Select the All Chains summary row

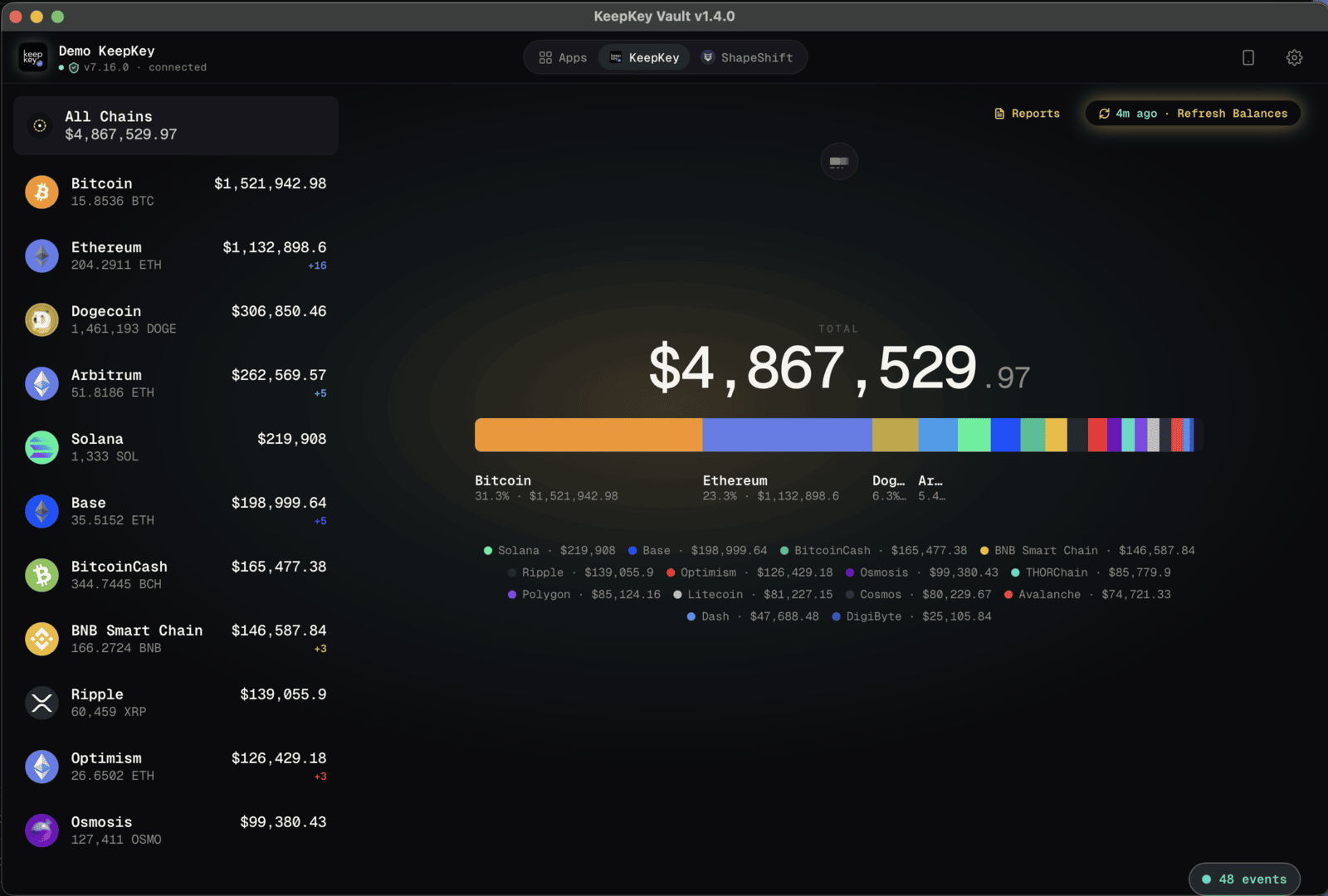pos(176,125)
